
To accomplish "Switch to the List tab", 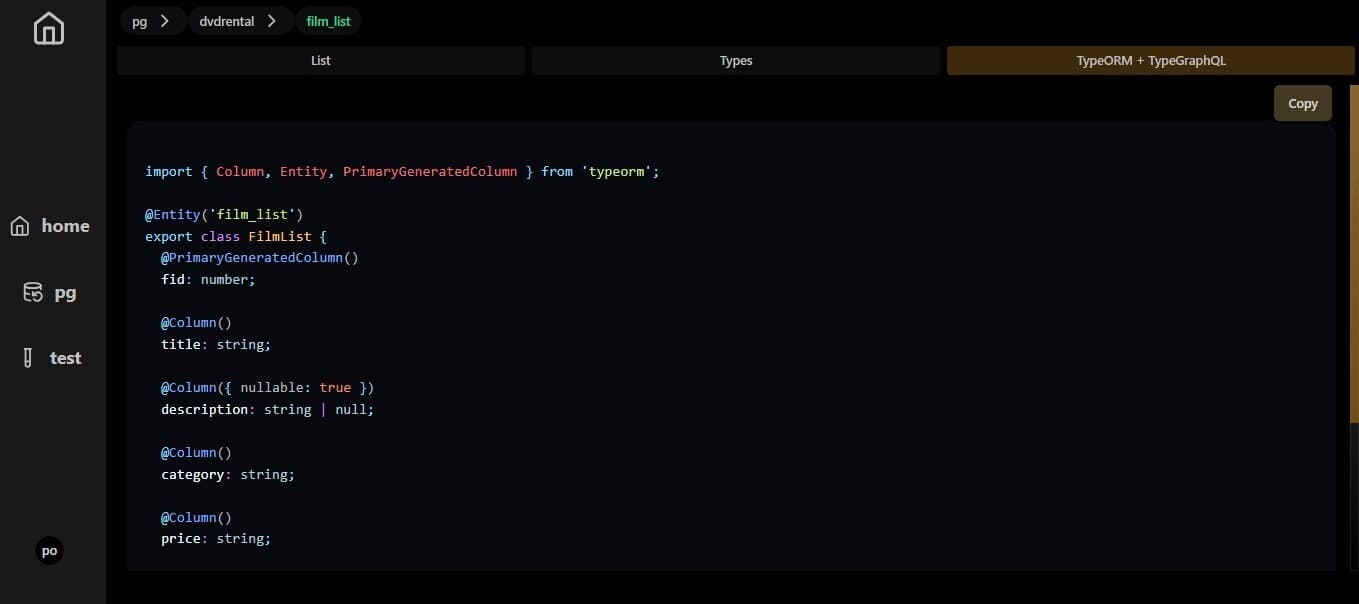I will [321, 61].
